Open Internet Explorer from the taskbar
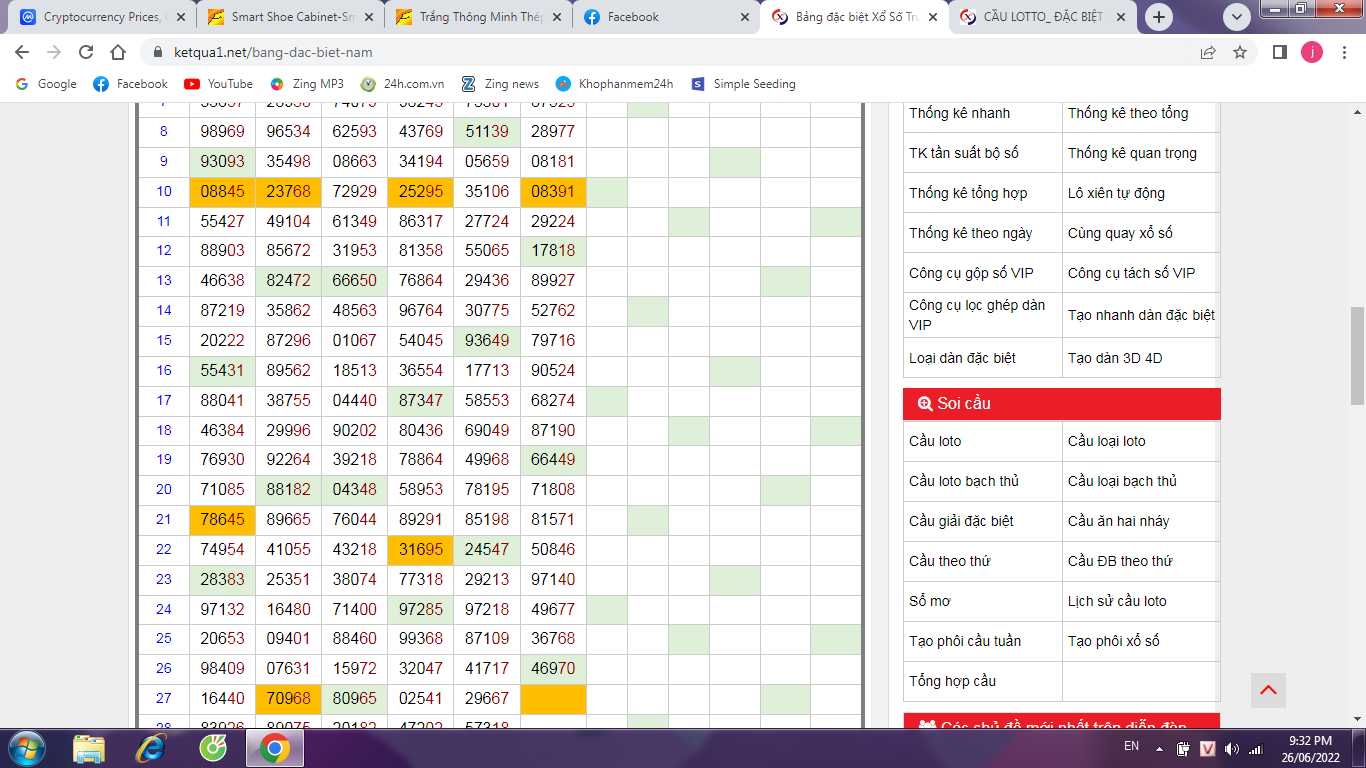The image size is (1366, 768). coord(151,747)
